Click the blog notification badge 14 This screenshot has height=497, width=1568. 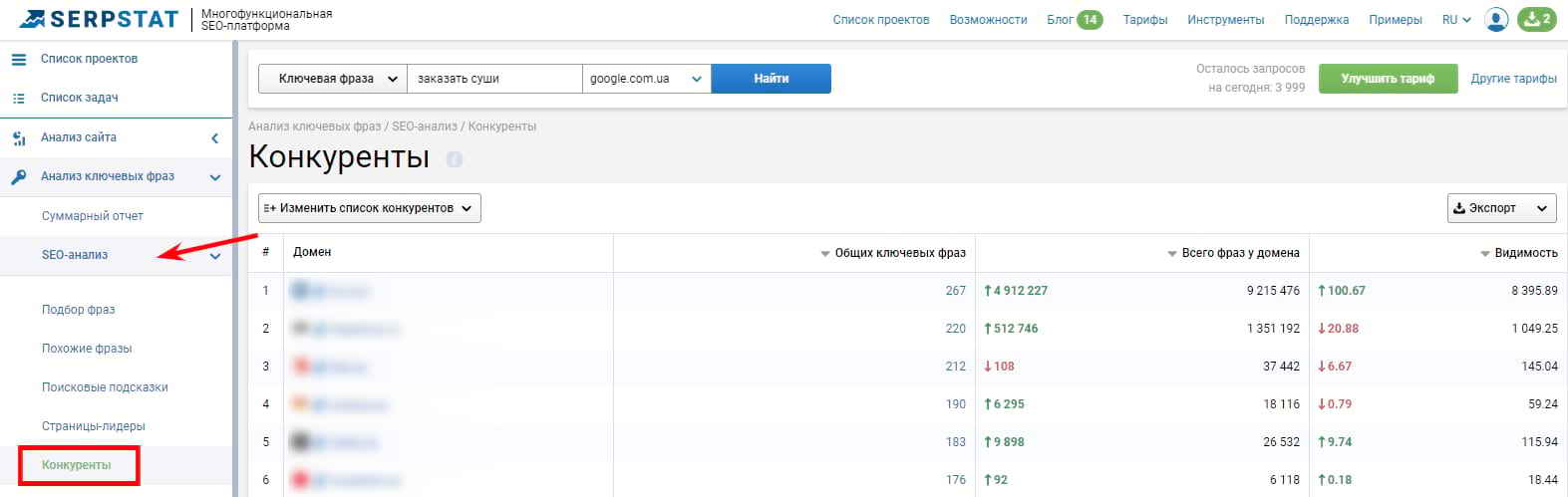pyautogui.click(x=1091, y=20)
